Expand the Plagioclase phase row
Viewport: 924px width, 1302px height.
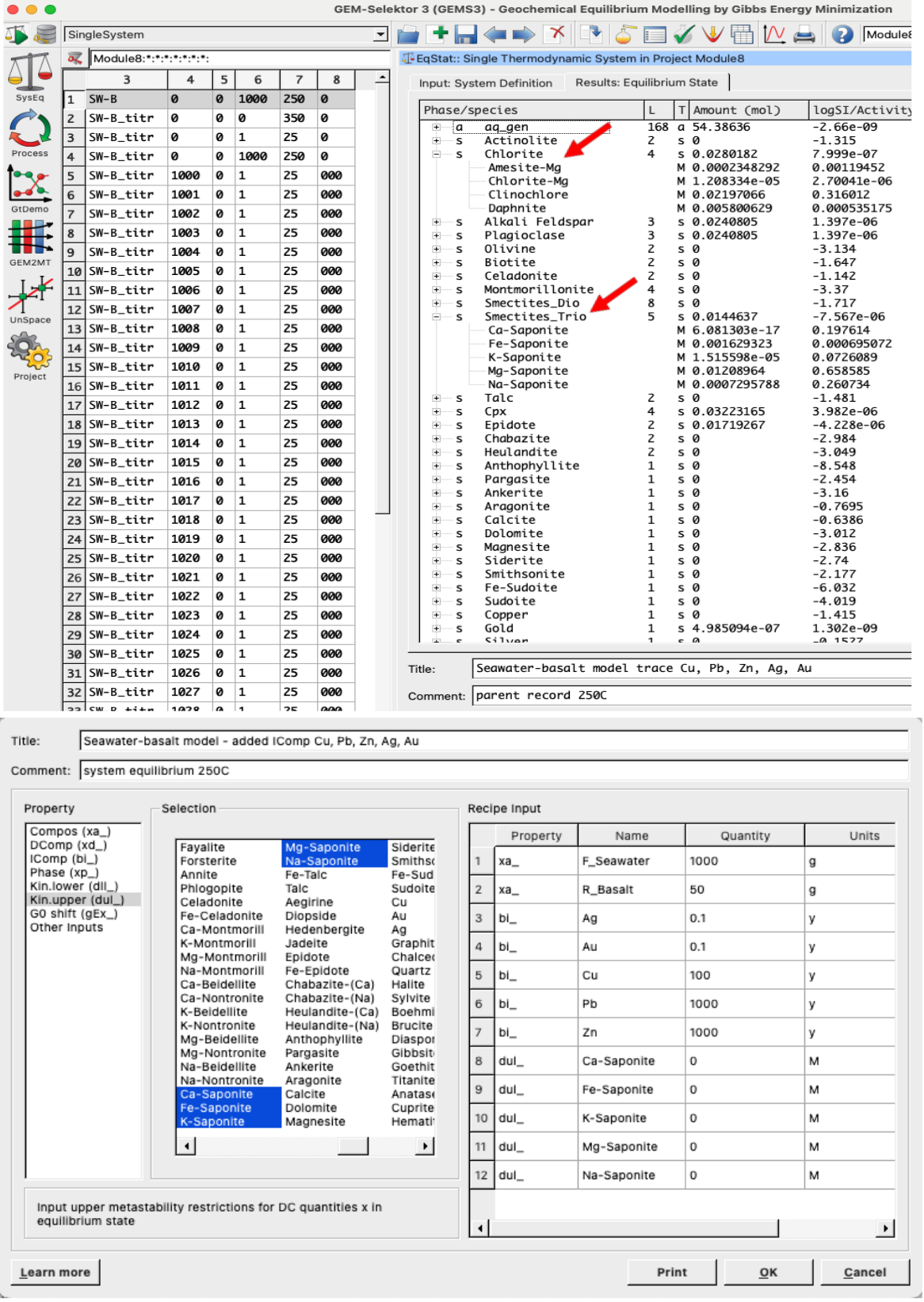tap(436, 235)
